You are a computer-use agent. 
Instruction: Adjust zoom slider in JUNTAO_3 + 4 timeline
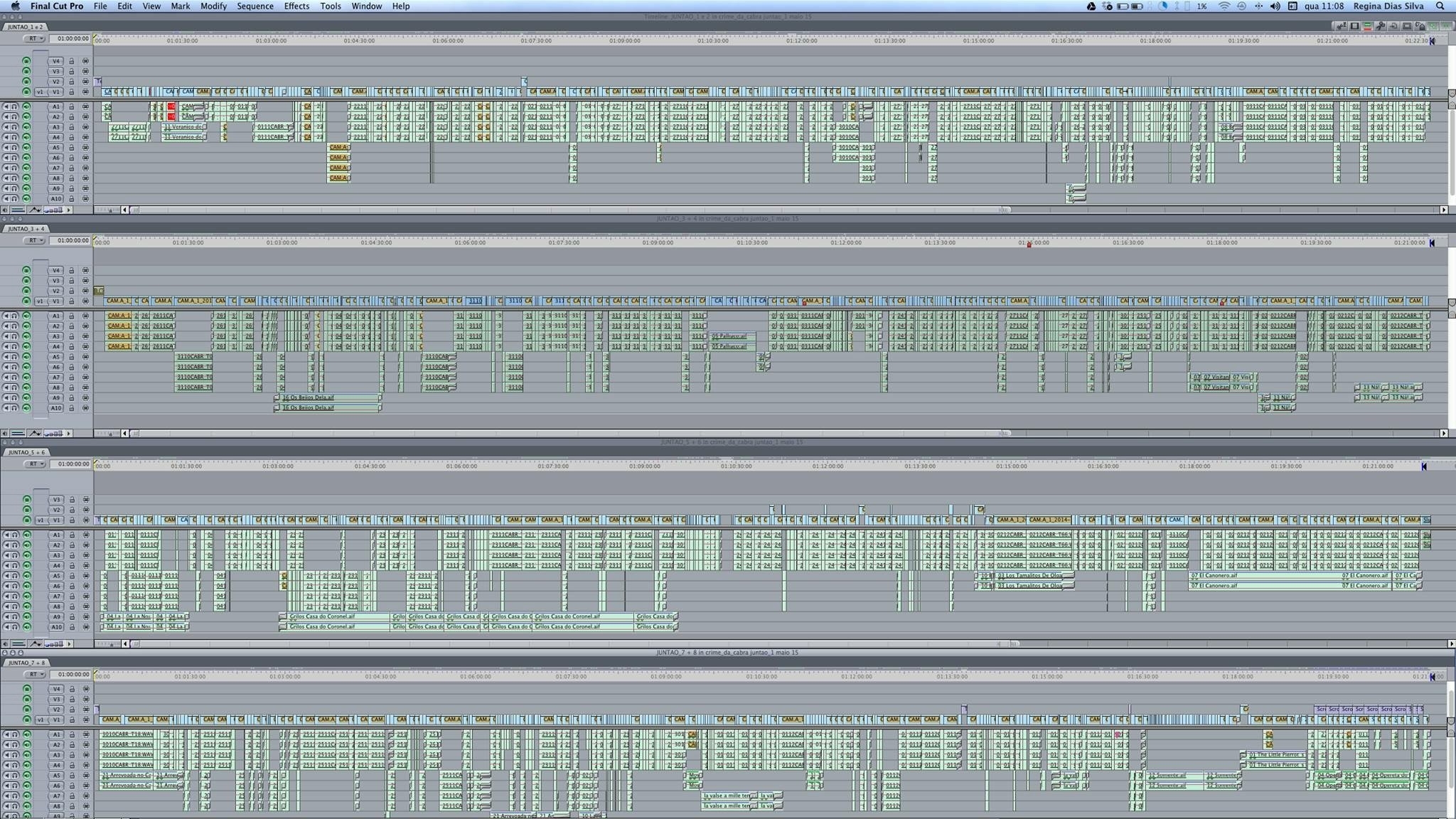[107, 433]
